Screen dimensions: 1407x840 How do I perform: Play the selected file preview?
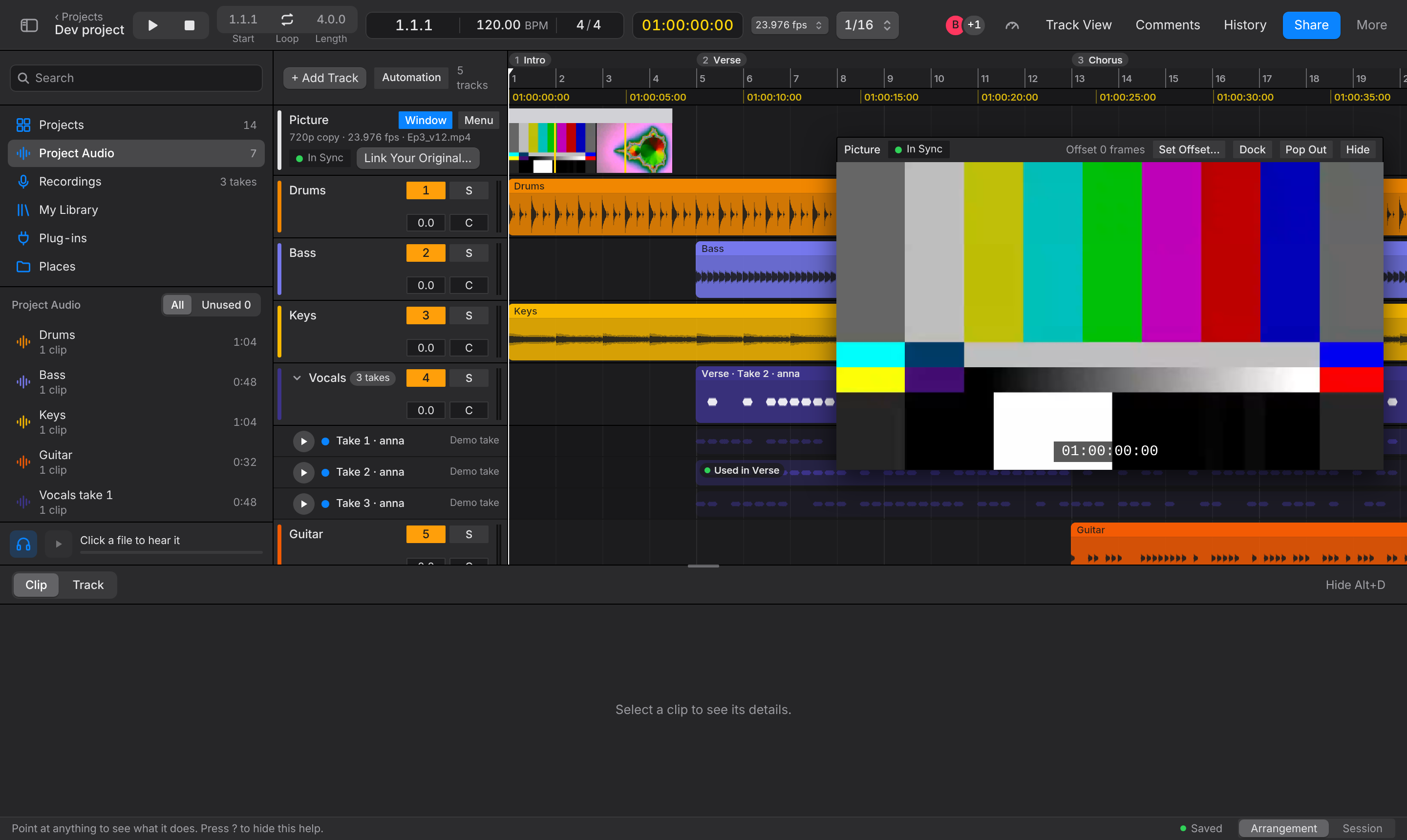[x=58, y=544]
